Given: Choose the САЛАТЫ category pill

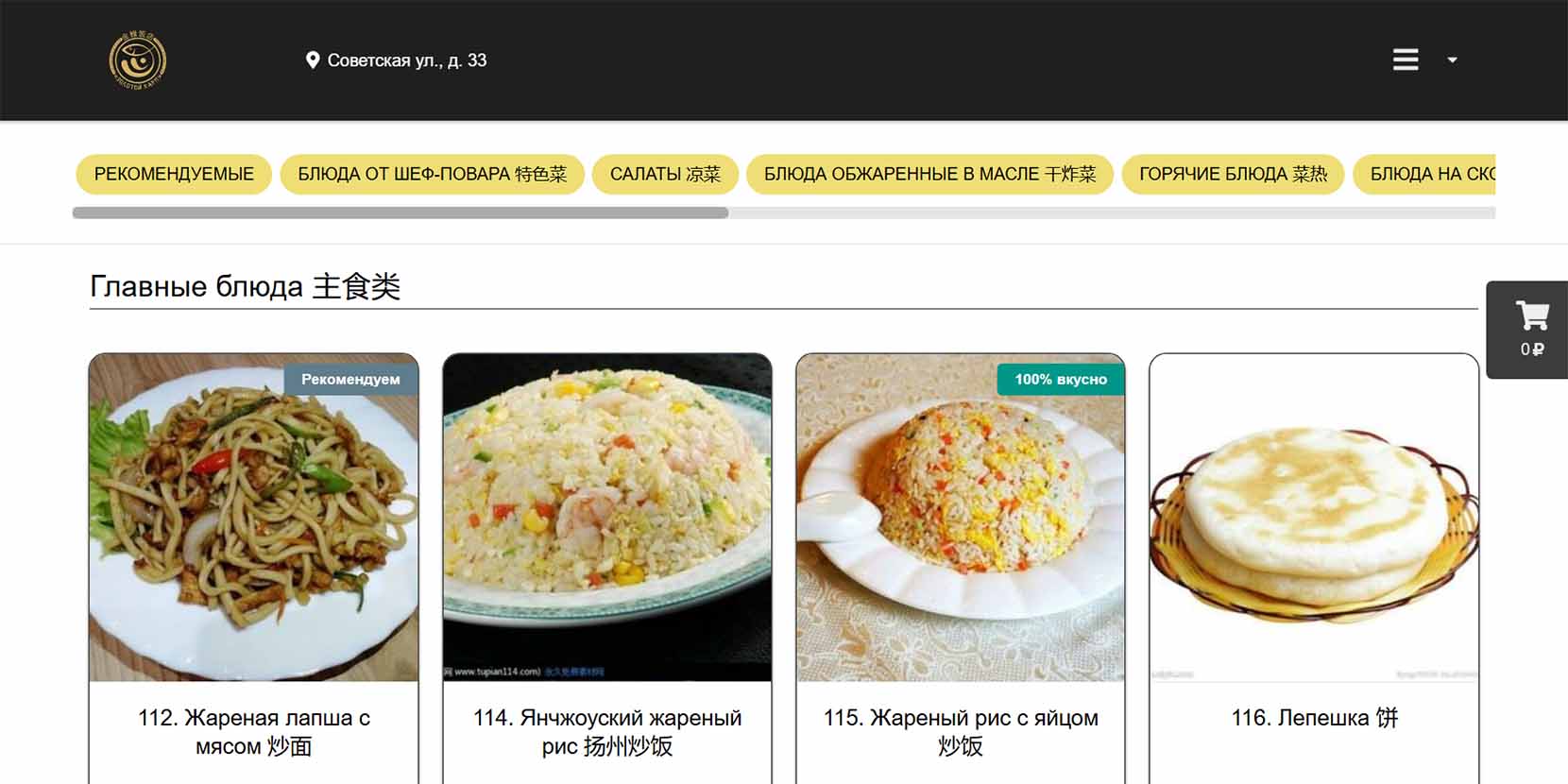Looking at the screenshot, I should tap(665, 175).
